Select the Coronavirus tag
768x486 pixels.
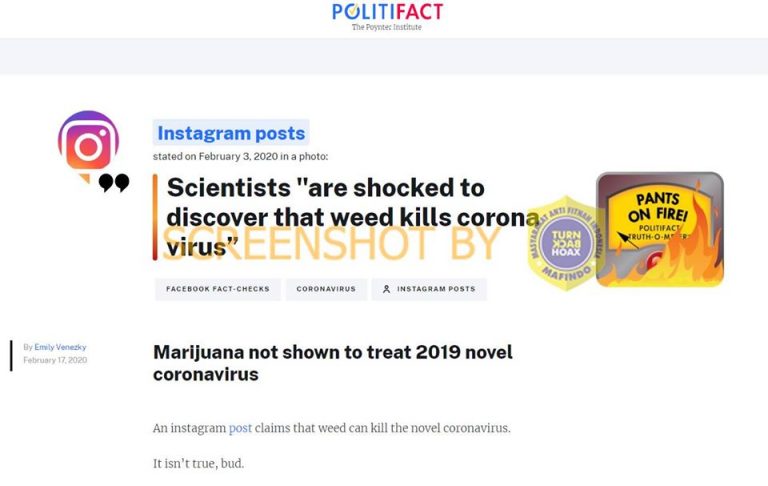pos(326,289)
